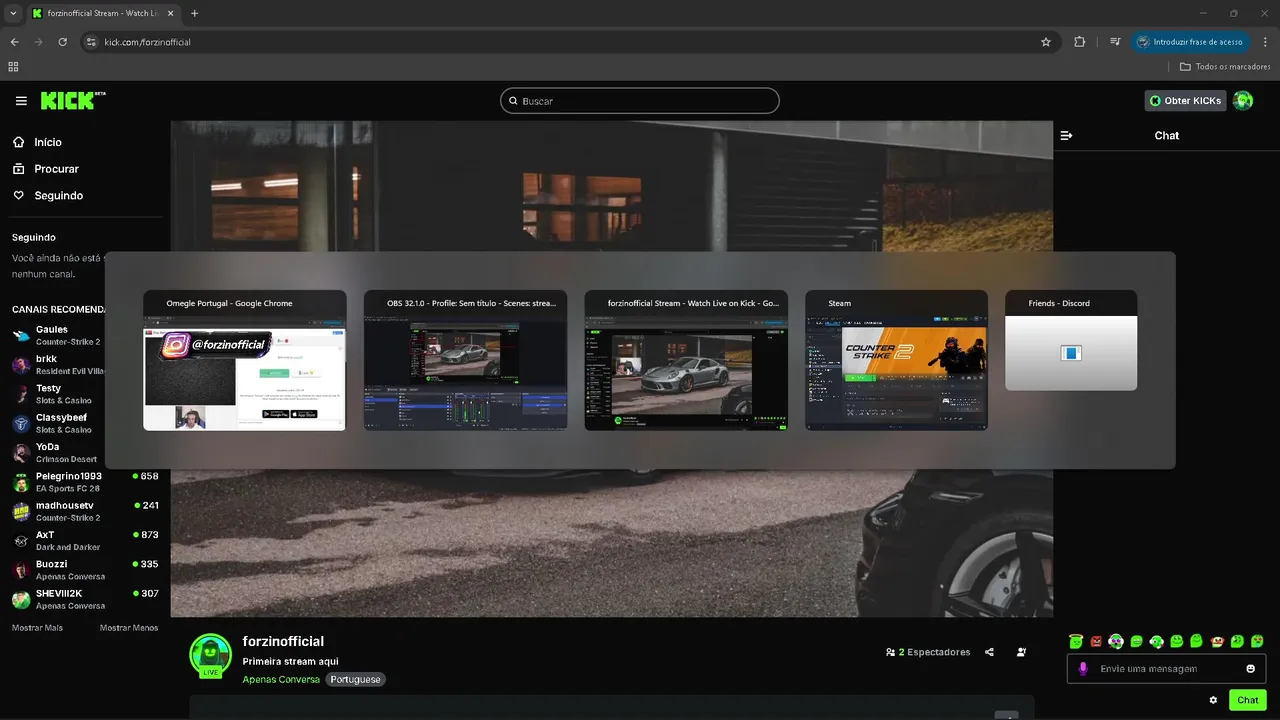The height and width of the screenshot is (720, 1280).
Task: Open the Kick hamburger menu
Action: pos(21,101)
